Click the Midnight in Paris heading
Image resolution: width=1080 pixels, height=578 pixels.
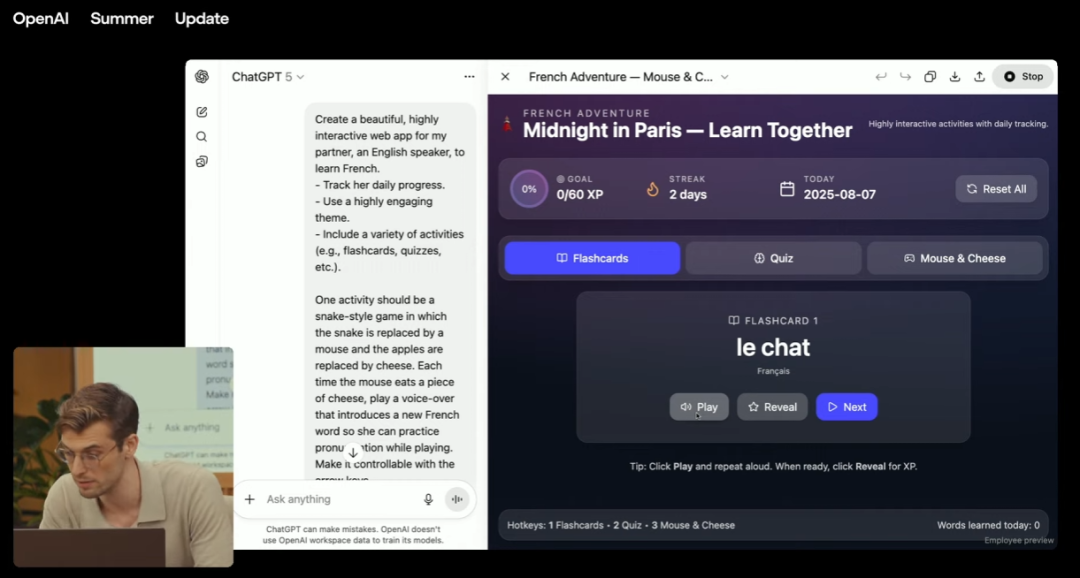(687, 130)
